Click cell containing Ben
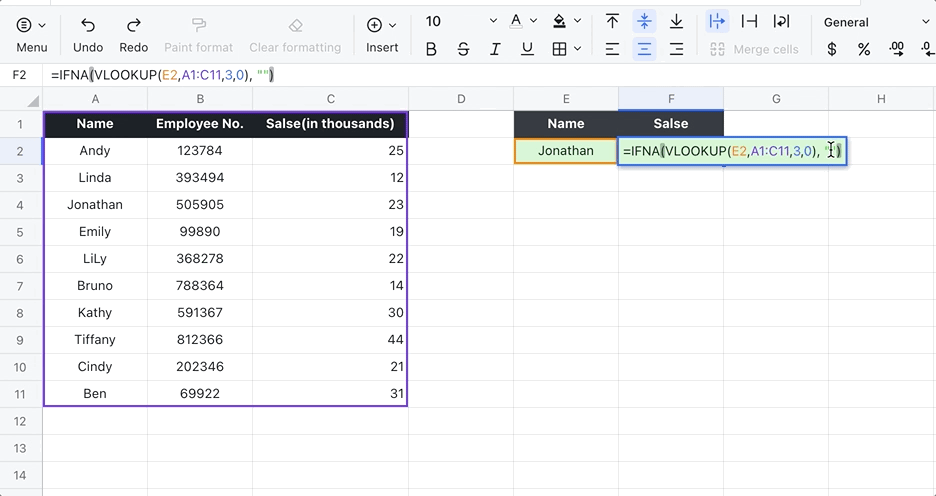This screenshot has width=936, height=496. (x=95, y=394)
